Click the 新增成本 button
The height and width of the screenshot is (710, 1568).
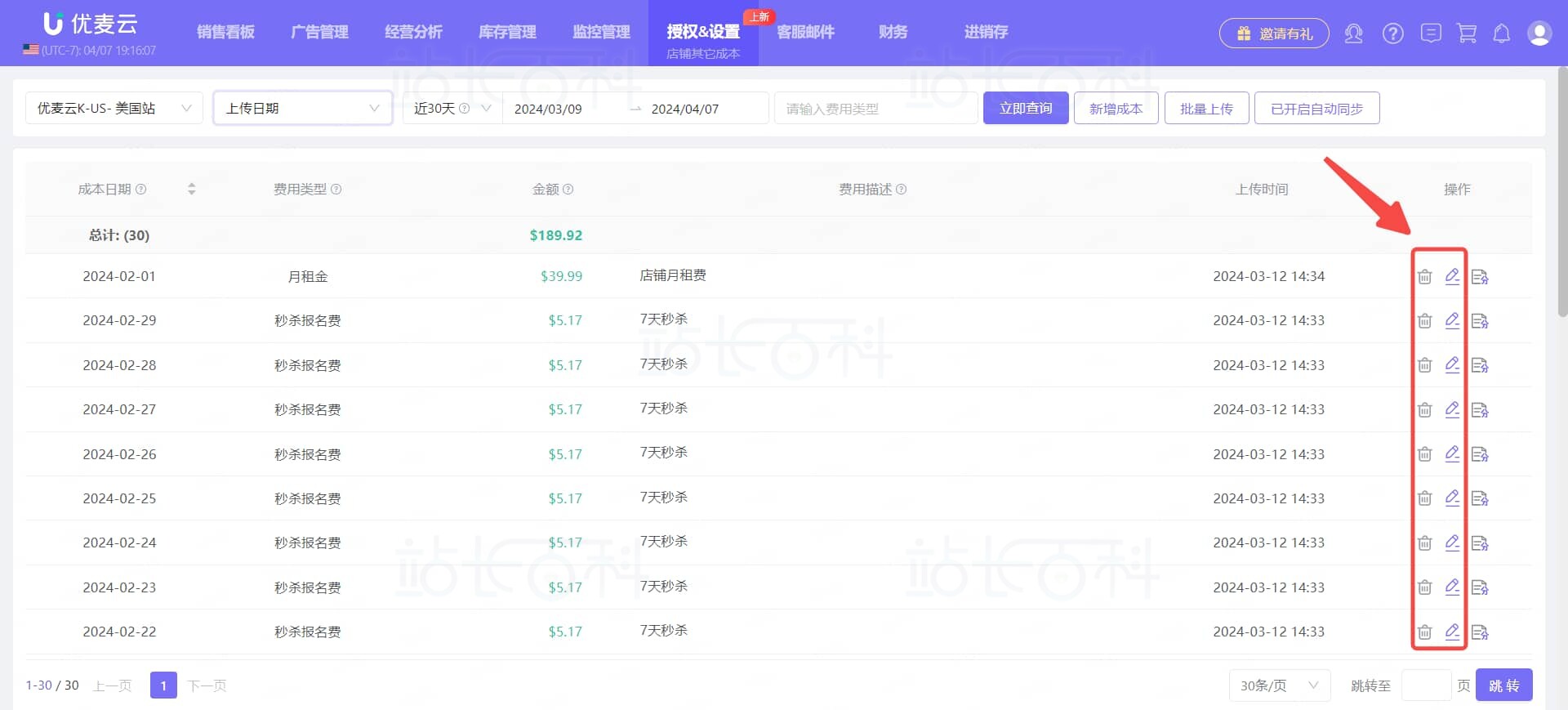pos(1116,109)
